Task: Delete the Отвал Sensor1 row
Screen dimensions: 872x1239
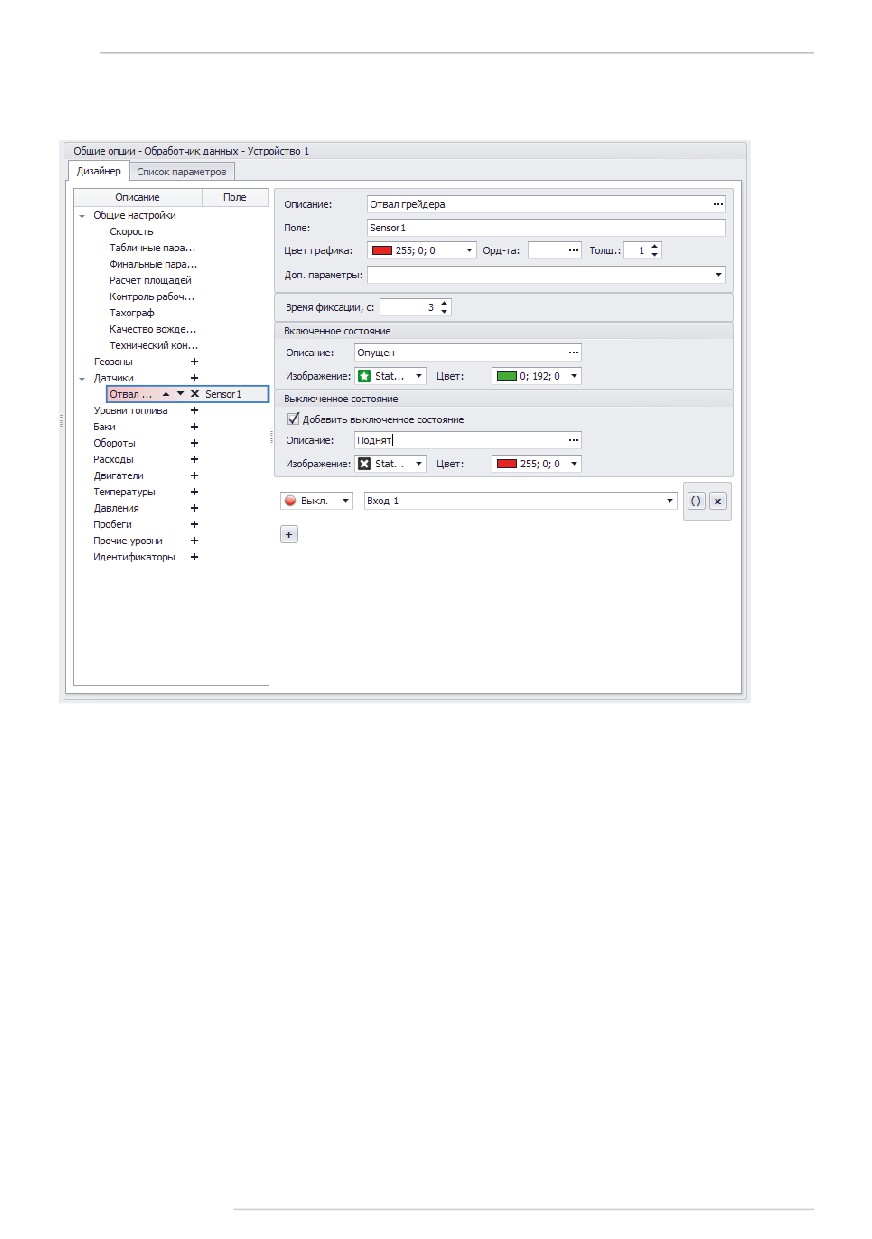Action: pos(195,394)
